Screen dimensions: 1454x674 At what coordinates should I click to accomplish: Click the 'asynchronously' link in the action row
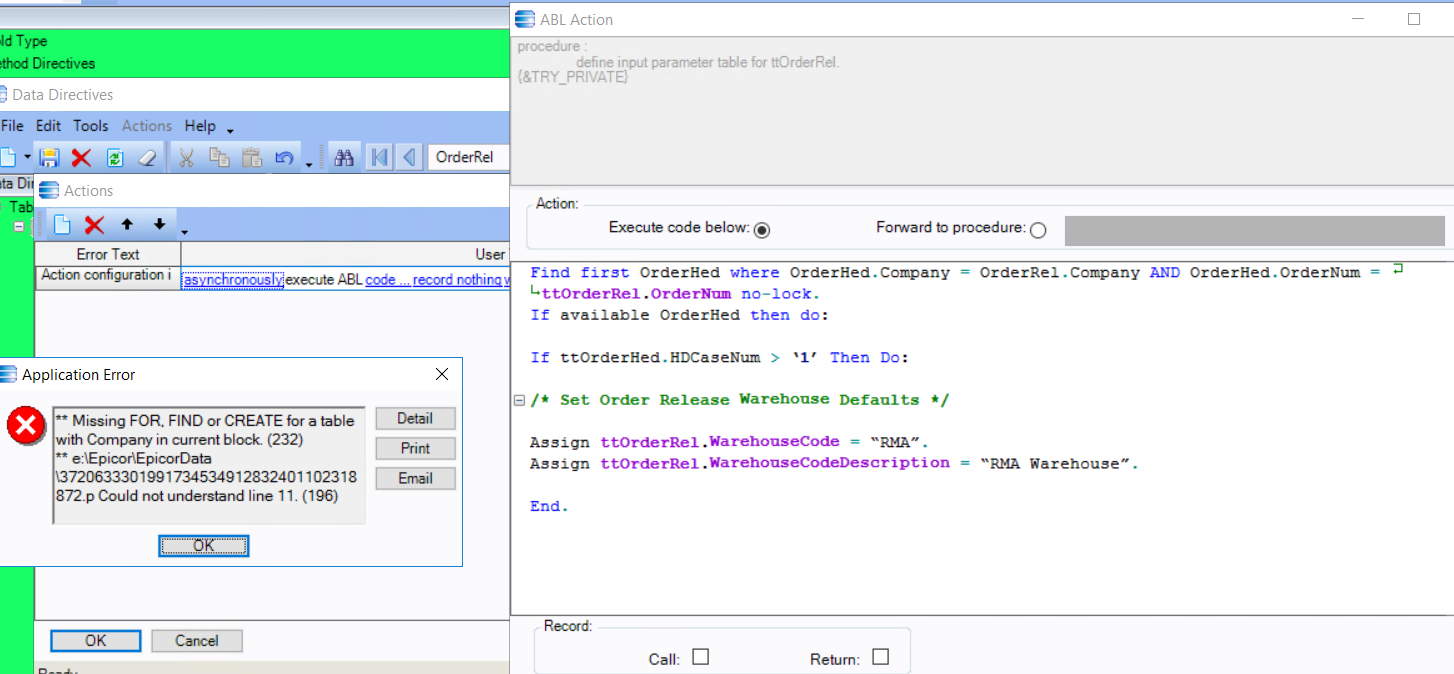pos(233,280)
